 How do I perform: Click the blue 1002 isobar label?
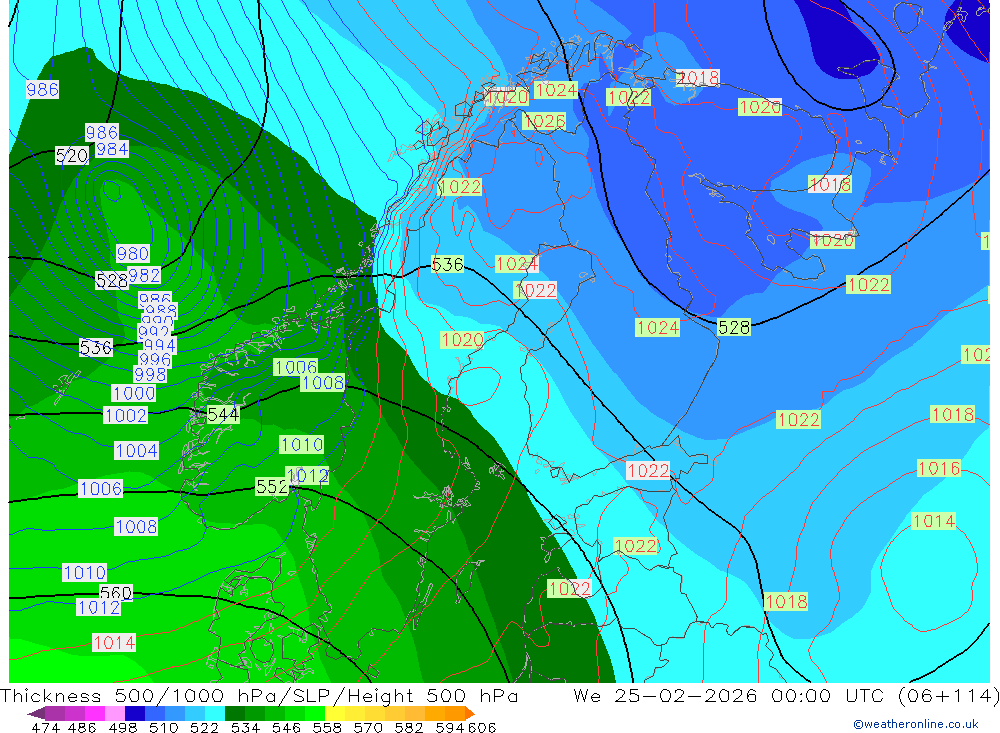(126, 415)
